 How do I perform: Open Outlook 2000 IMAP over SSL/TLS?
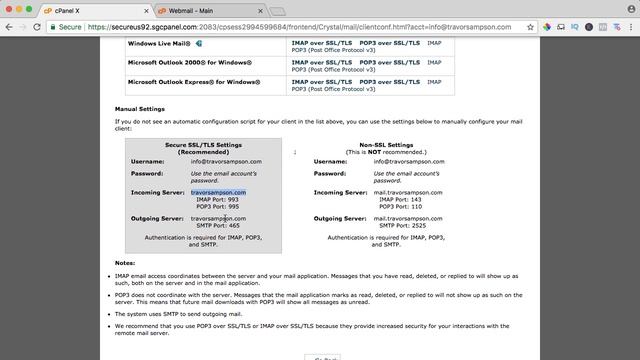(x=322, y=62)
